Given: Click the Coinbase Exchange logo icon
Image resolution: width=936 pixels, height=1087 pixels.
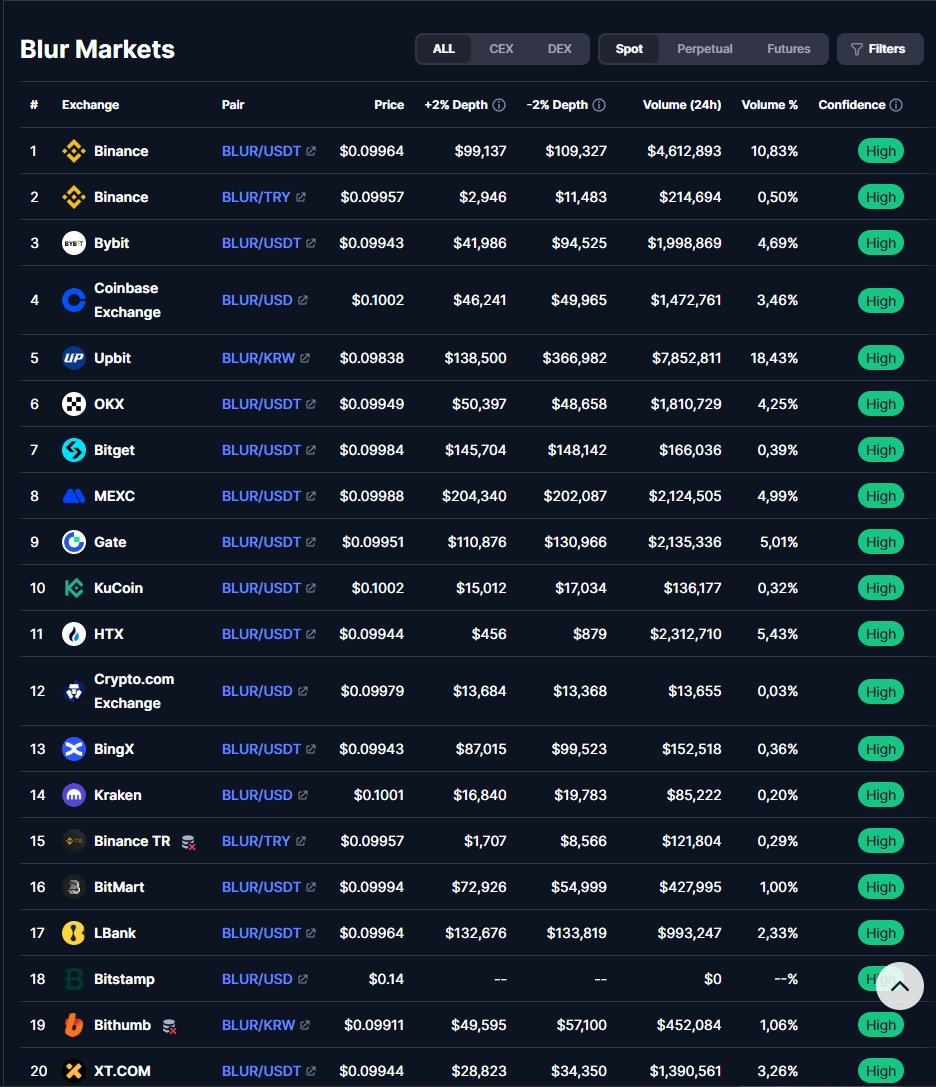Looking at the screenshot, I should point(73,300).
